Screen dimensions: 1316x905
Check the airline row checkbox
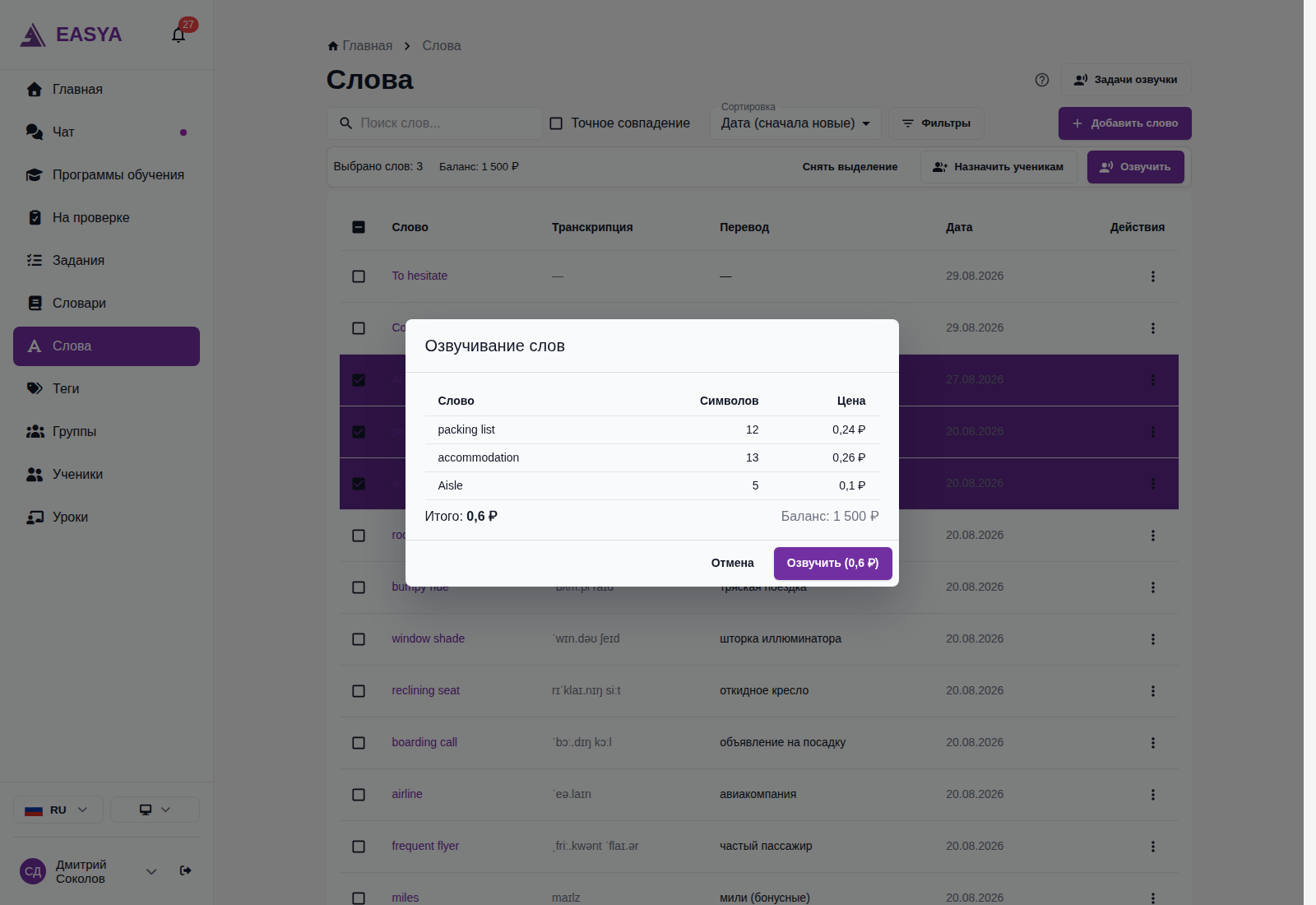[x=359, y=795]
